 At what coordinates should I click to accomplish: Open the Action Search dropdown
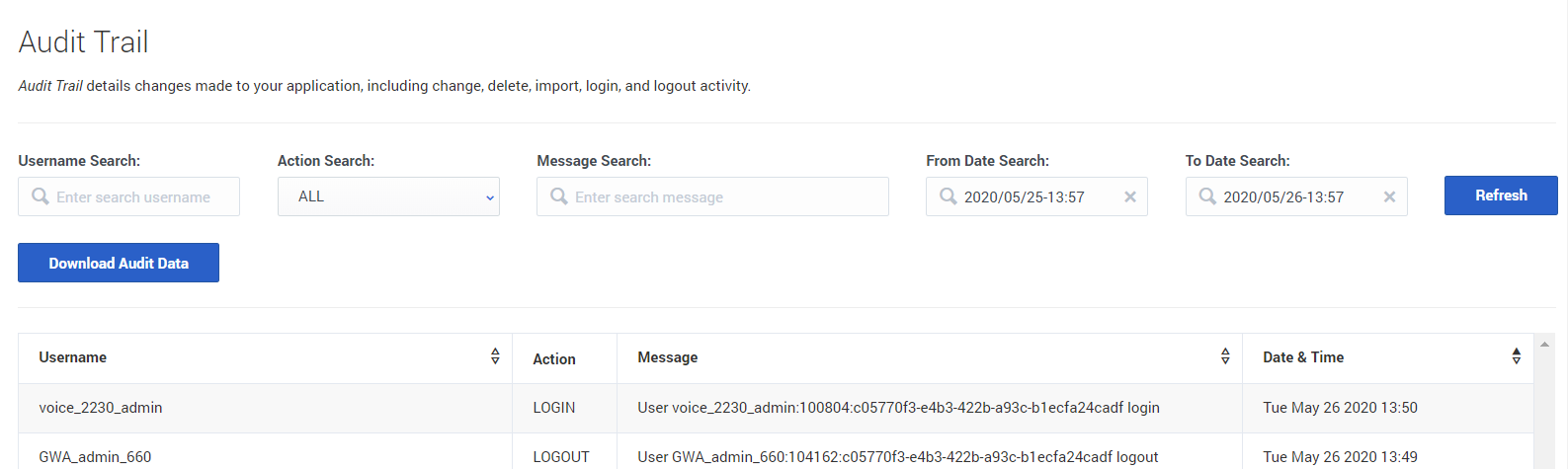point(388,196)
